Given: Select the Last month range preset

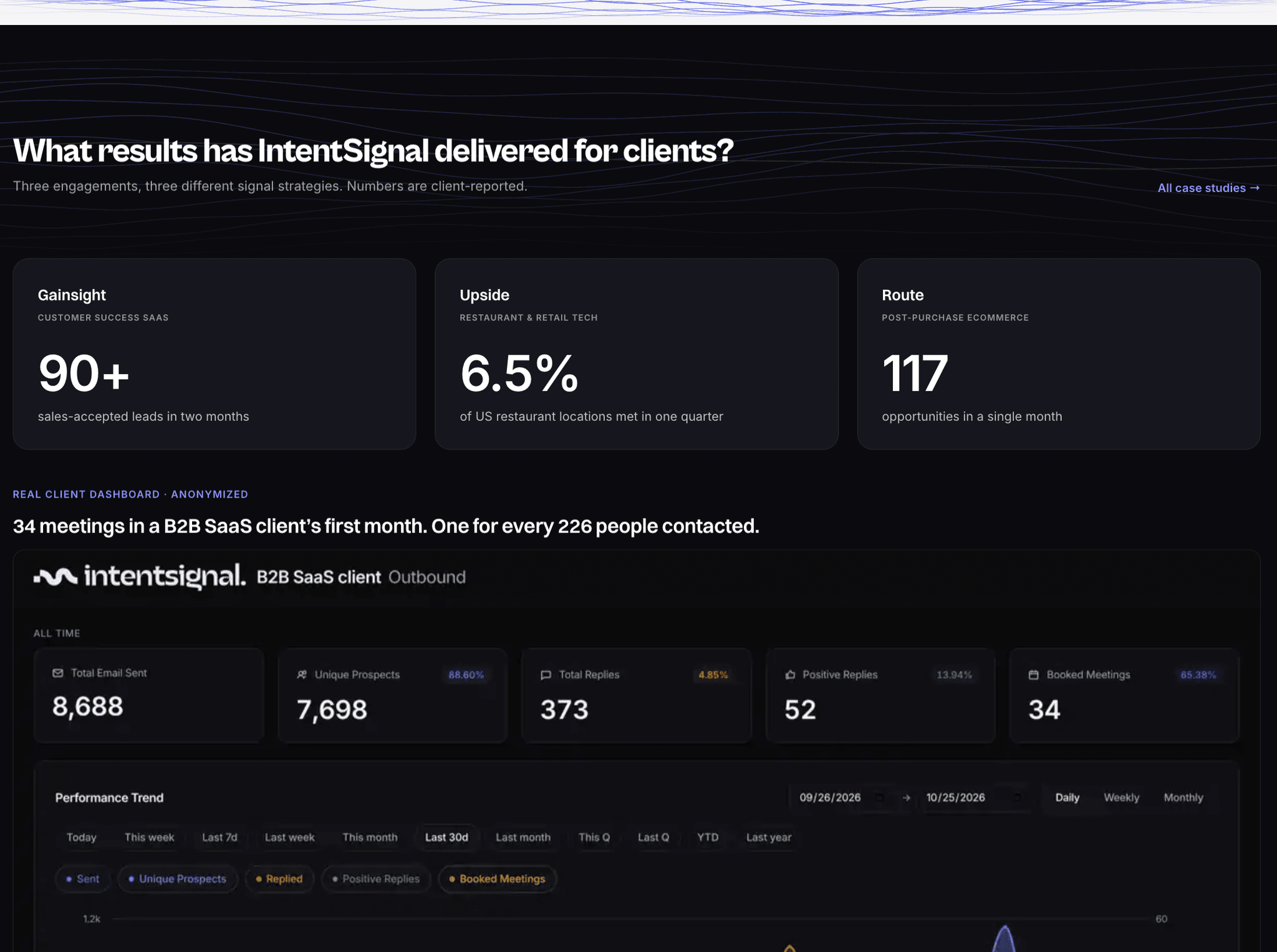Looking at the screenshot, I should (523, 837).
